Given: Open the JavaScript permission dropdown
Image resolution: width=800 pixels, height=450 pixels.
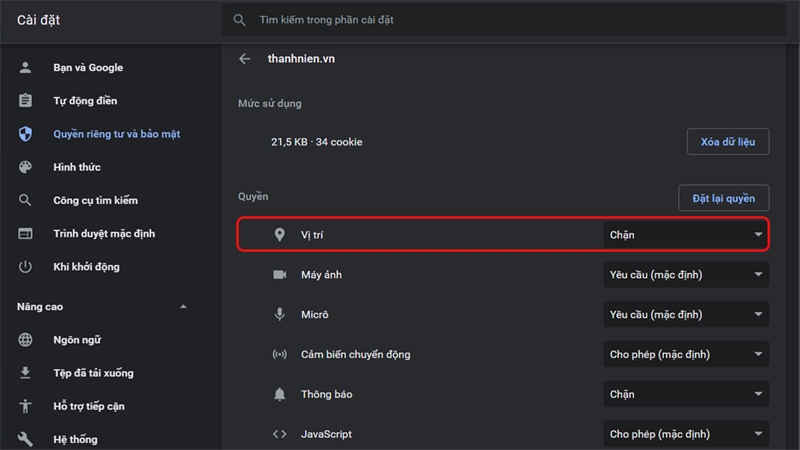Looking at the screenshot, I should click(686, 434).
